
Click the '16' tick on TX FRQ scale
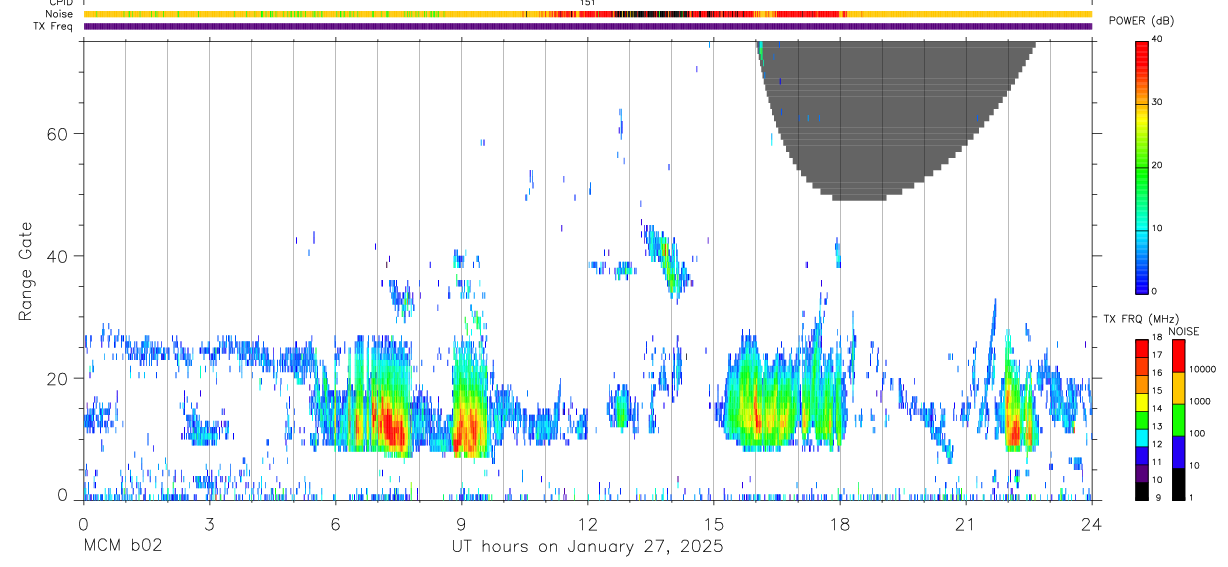1158,373
